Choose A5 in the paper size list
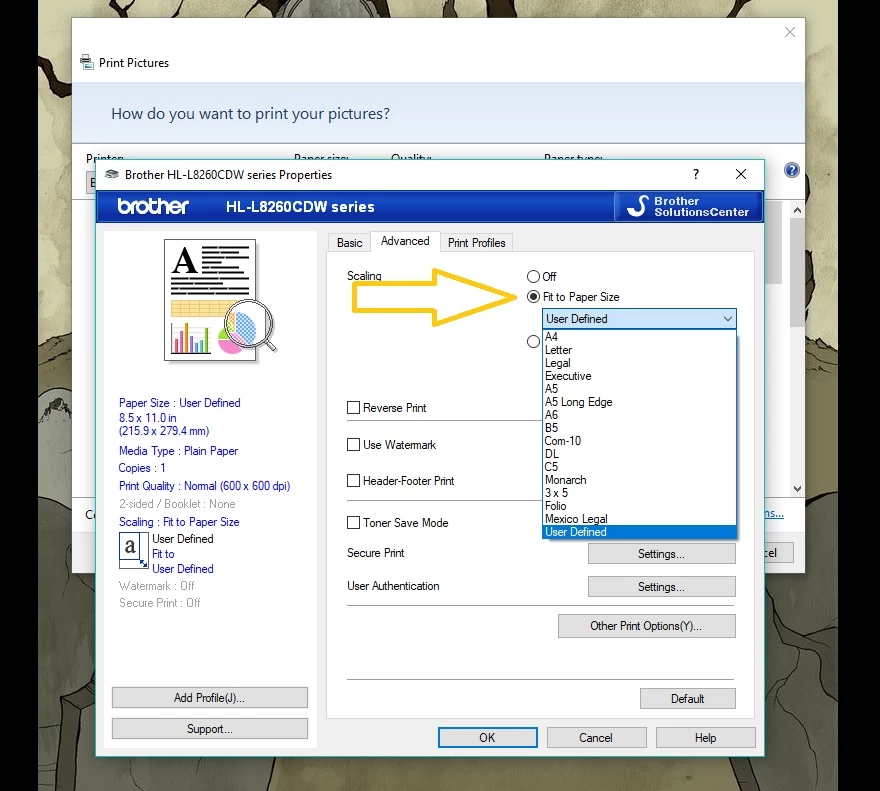Viewport: 880px width, 791px height. click(x=639, y=388)
